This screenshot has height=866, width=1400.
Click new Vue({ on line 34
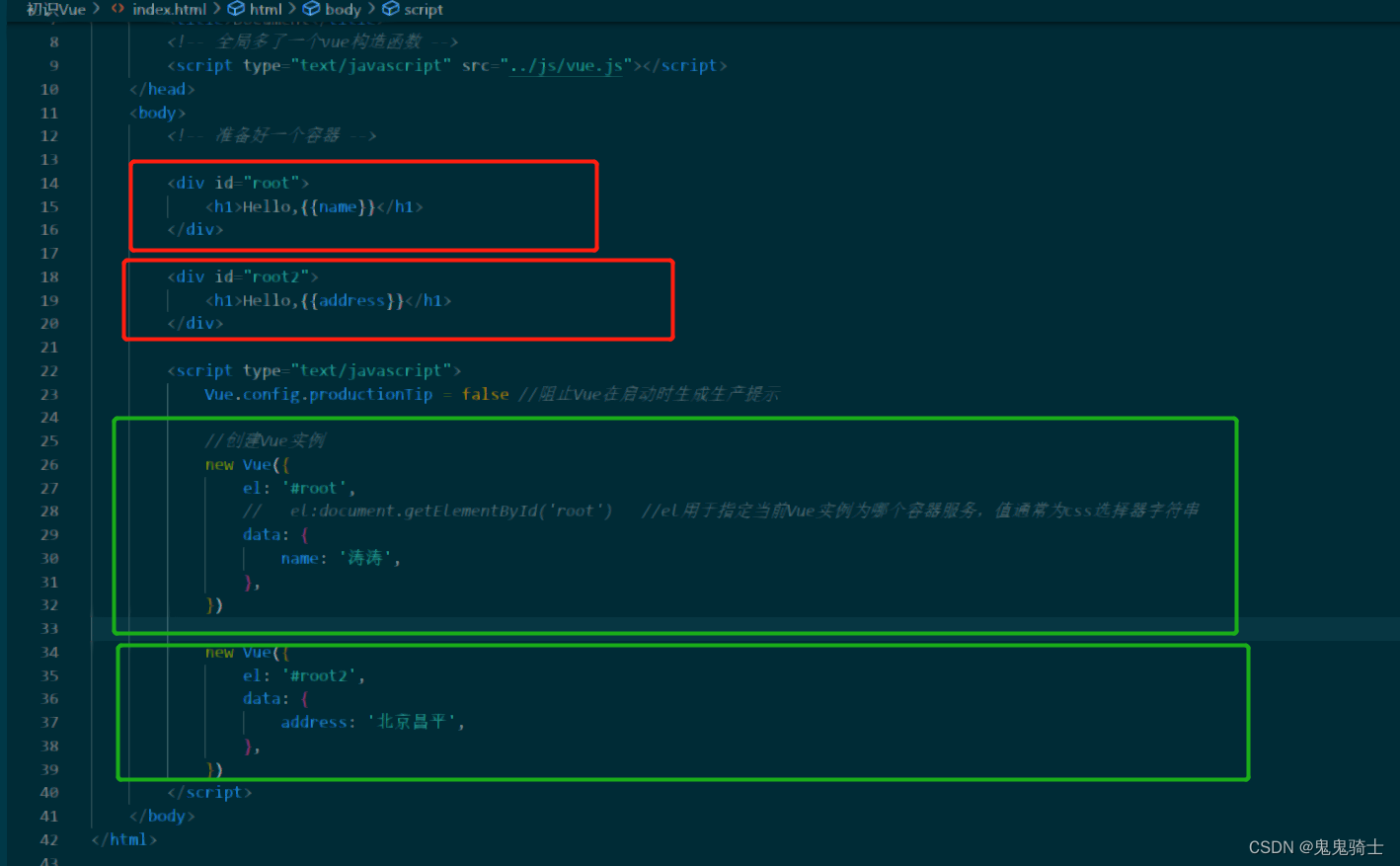tap(248, 652)
